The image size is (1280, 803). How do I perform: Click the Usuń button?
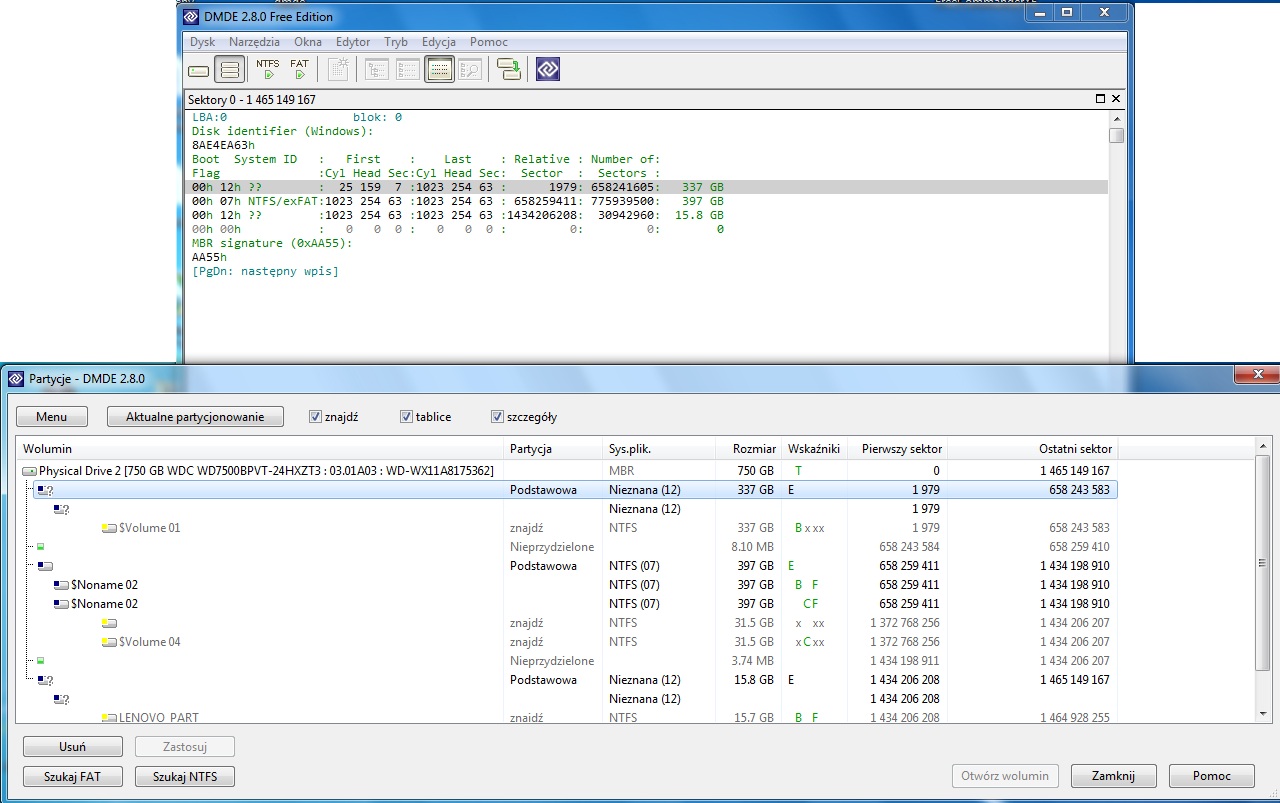(73, 747)
